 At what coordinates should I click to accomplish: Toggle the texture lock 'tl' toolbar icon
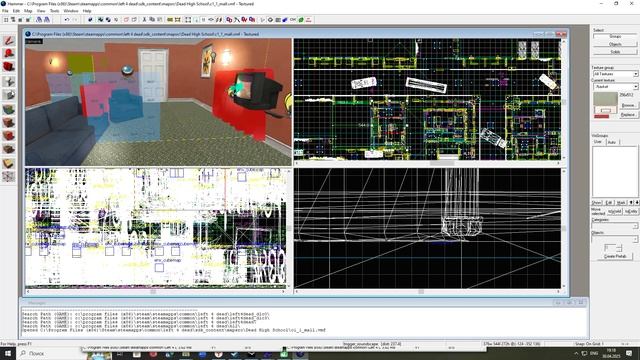(x=203, y=20)
